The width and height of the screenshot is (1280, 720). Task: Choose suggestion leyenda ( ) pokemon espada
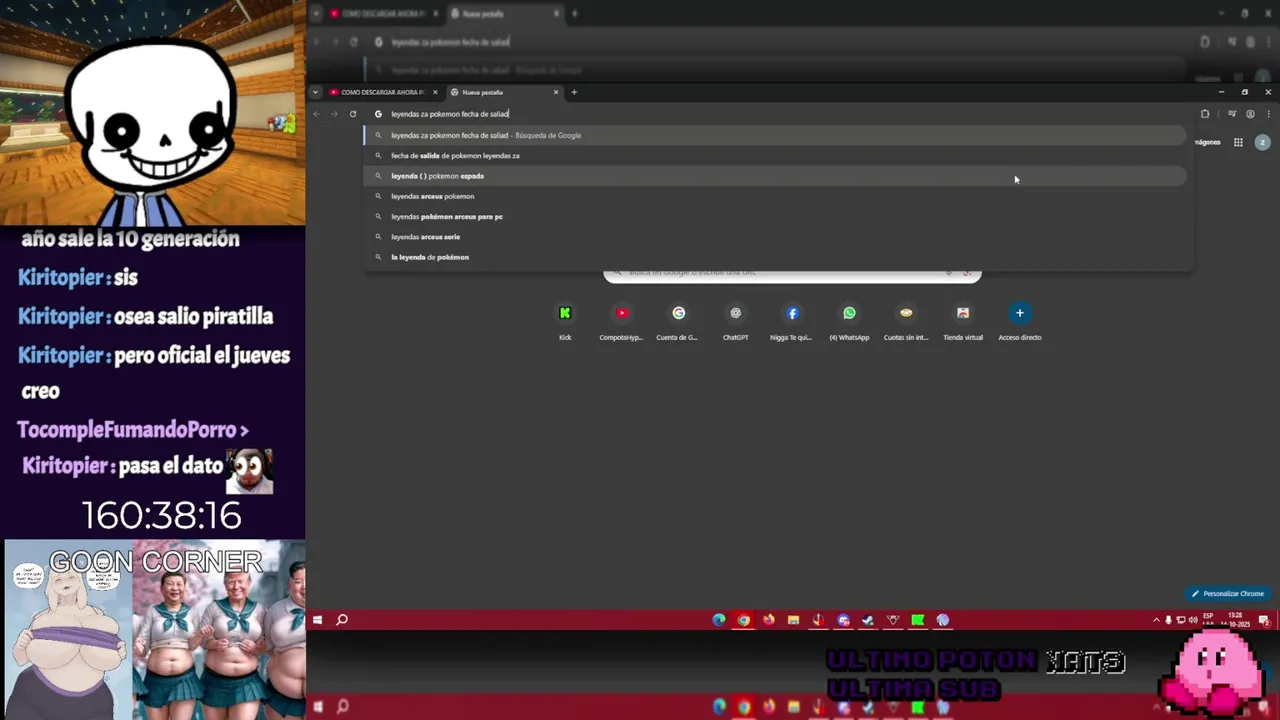[x=775, y=176]
